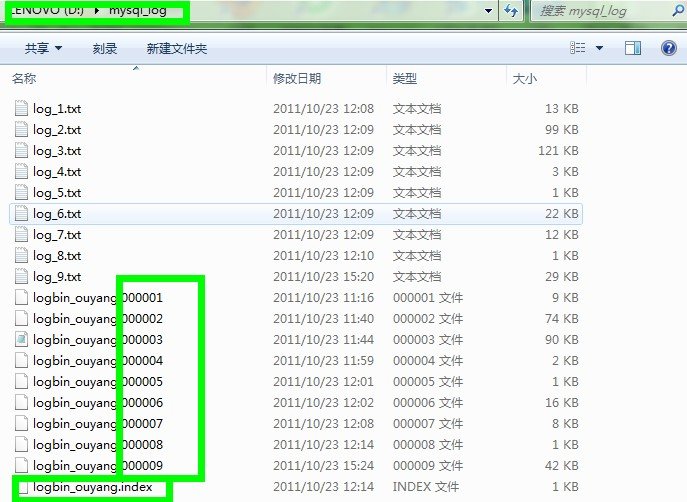Image resolution: width=687 pixels, height=502 pixels.
Task: Click the search magnifier icon
Action: [x=679, y=11]
